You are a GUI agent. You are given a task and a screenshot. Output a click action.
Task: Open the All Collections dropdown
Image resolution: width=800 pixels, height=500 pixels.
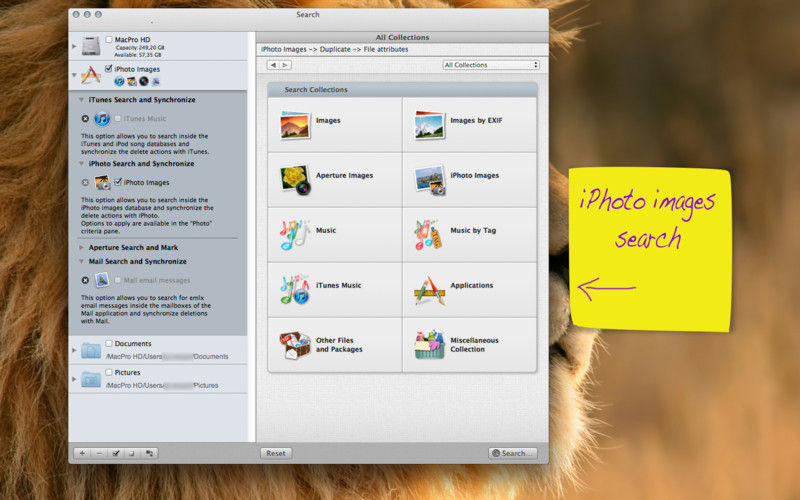coord(491,65)
